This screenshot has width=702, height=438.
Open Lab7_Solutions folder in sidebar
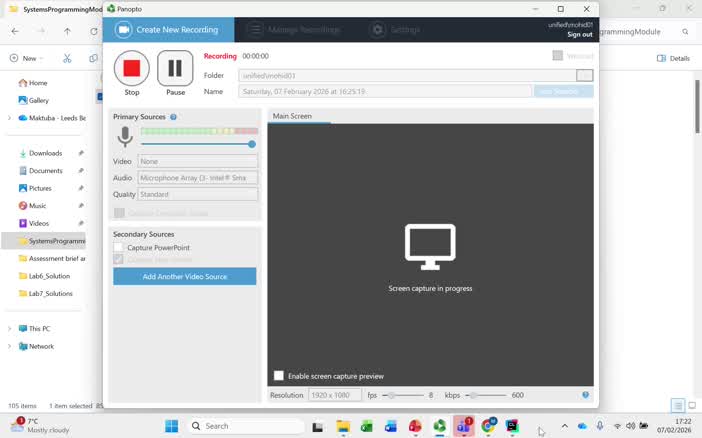[46, 293]
